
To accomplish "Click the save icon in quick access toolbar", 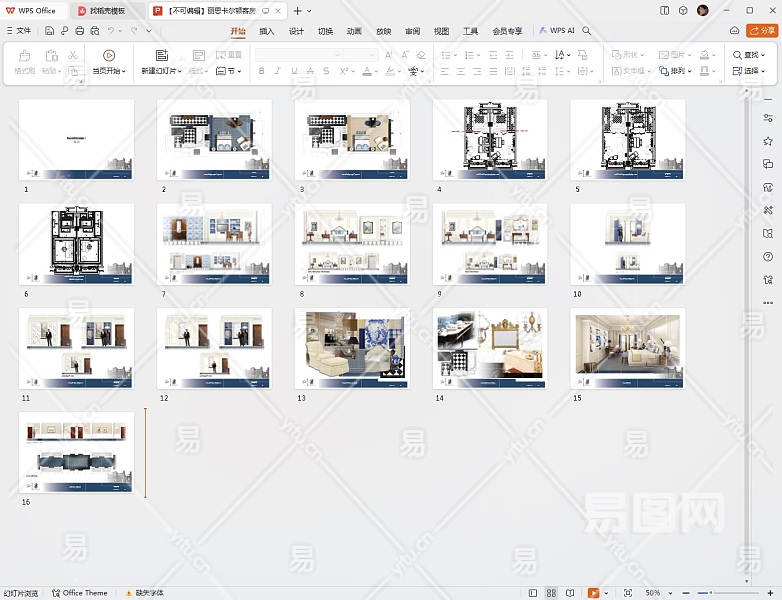I will point(50,31).
